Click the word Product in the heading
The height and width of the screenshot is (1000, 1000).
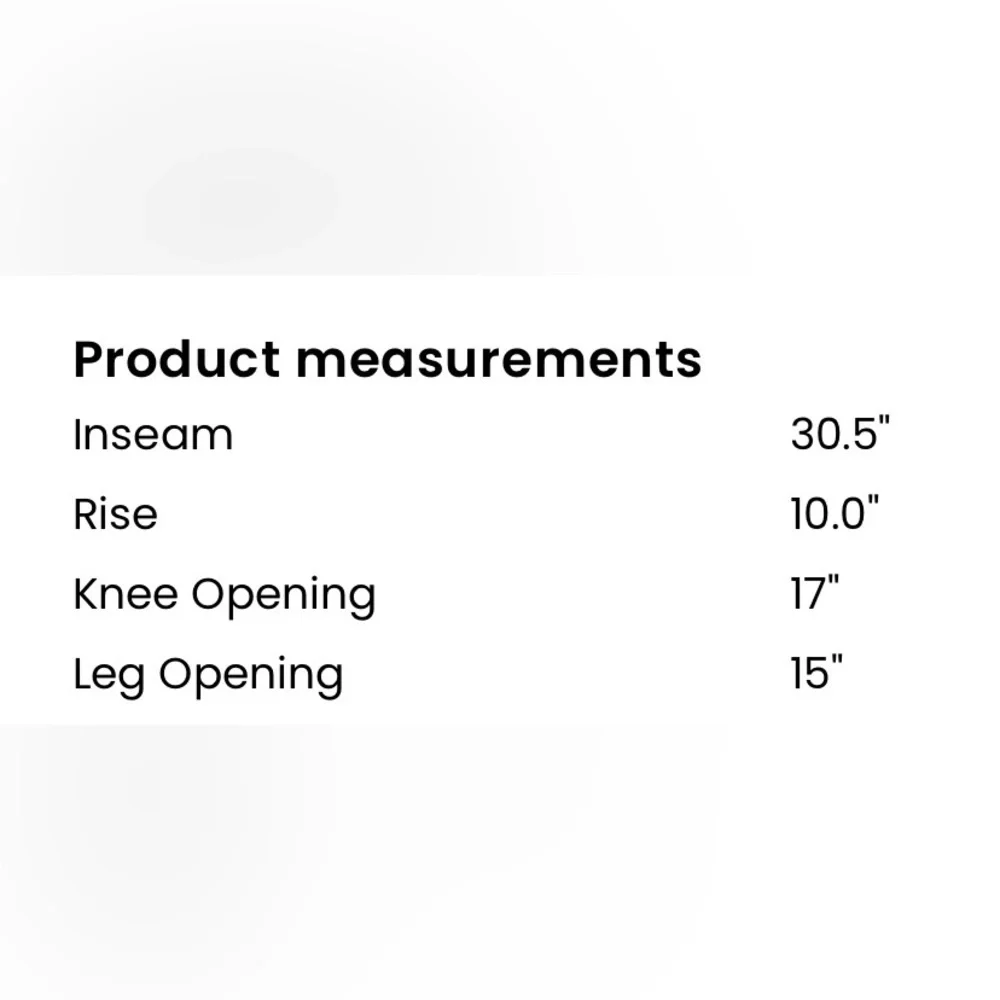[x=177, y=360]
